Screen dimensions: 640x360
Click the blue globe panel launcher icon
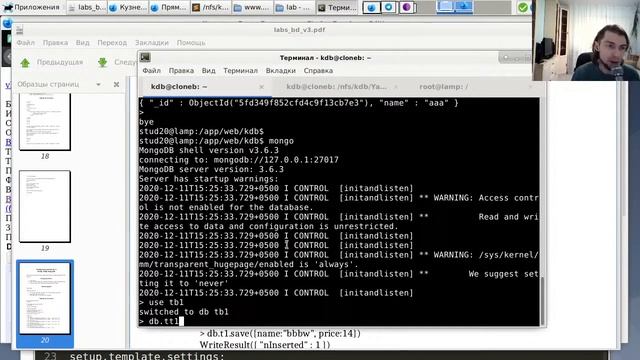point(371,7)
